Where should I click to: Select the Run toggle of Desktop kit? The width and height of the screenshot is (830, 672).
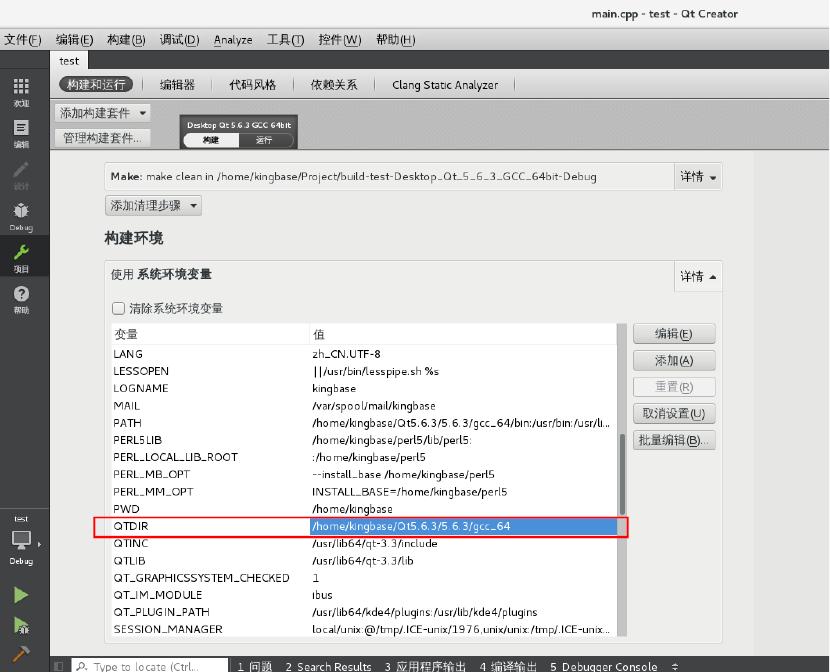pos(264,140)
